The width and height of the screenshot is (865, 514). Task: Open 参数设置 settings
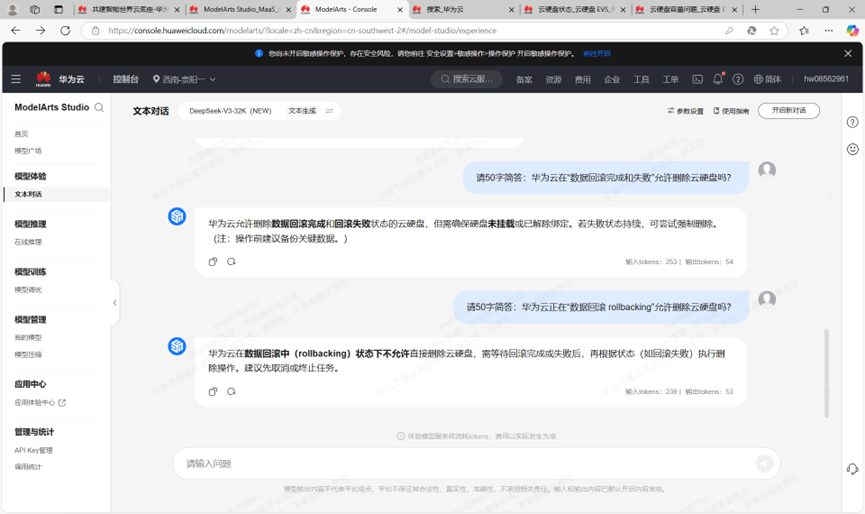685,111
